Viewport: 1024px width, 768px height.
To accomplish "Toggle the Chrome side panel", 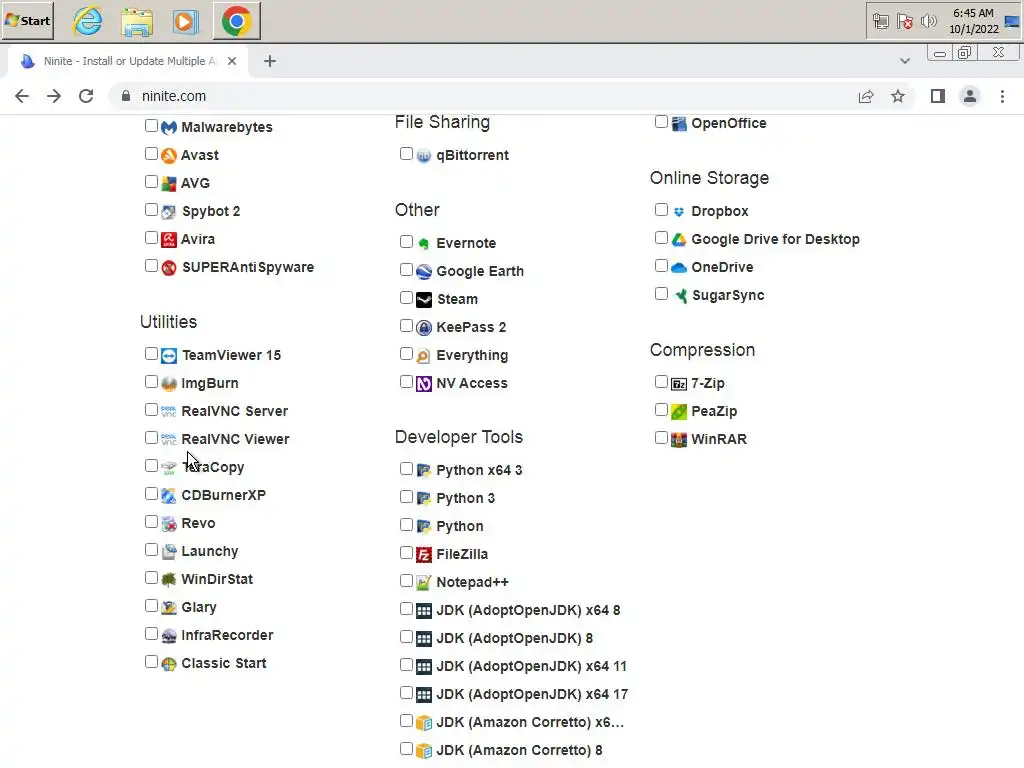I will coord(938,97).
